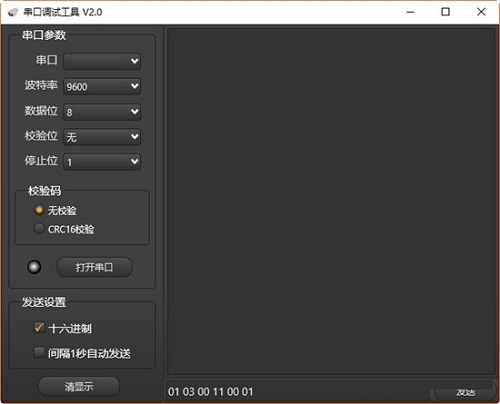Screen dimensions: 500x404
Task: Uncheck the 十六进制 checkbox
Action: point(39,328)
